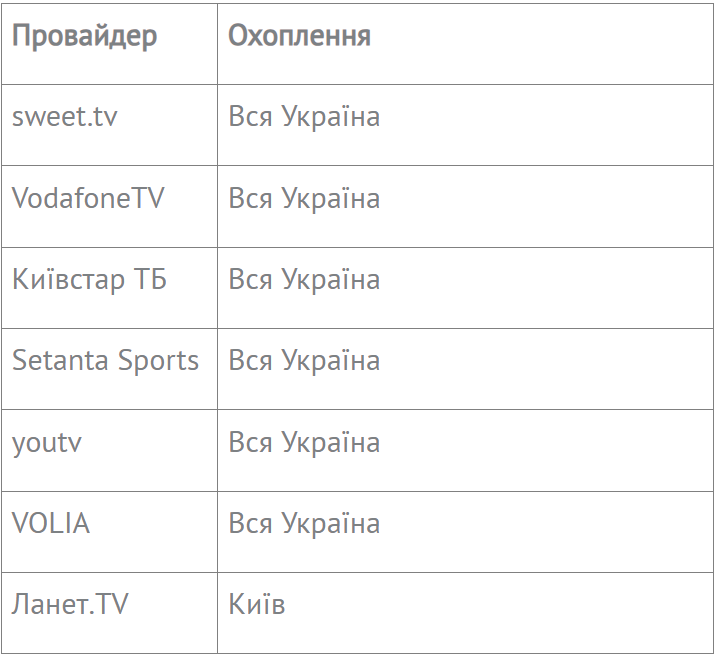
Task: Click the word Sports in Setanta Sports
Action: coord(158,361)
